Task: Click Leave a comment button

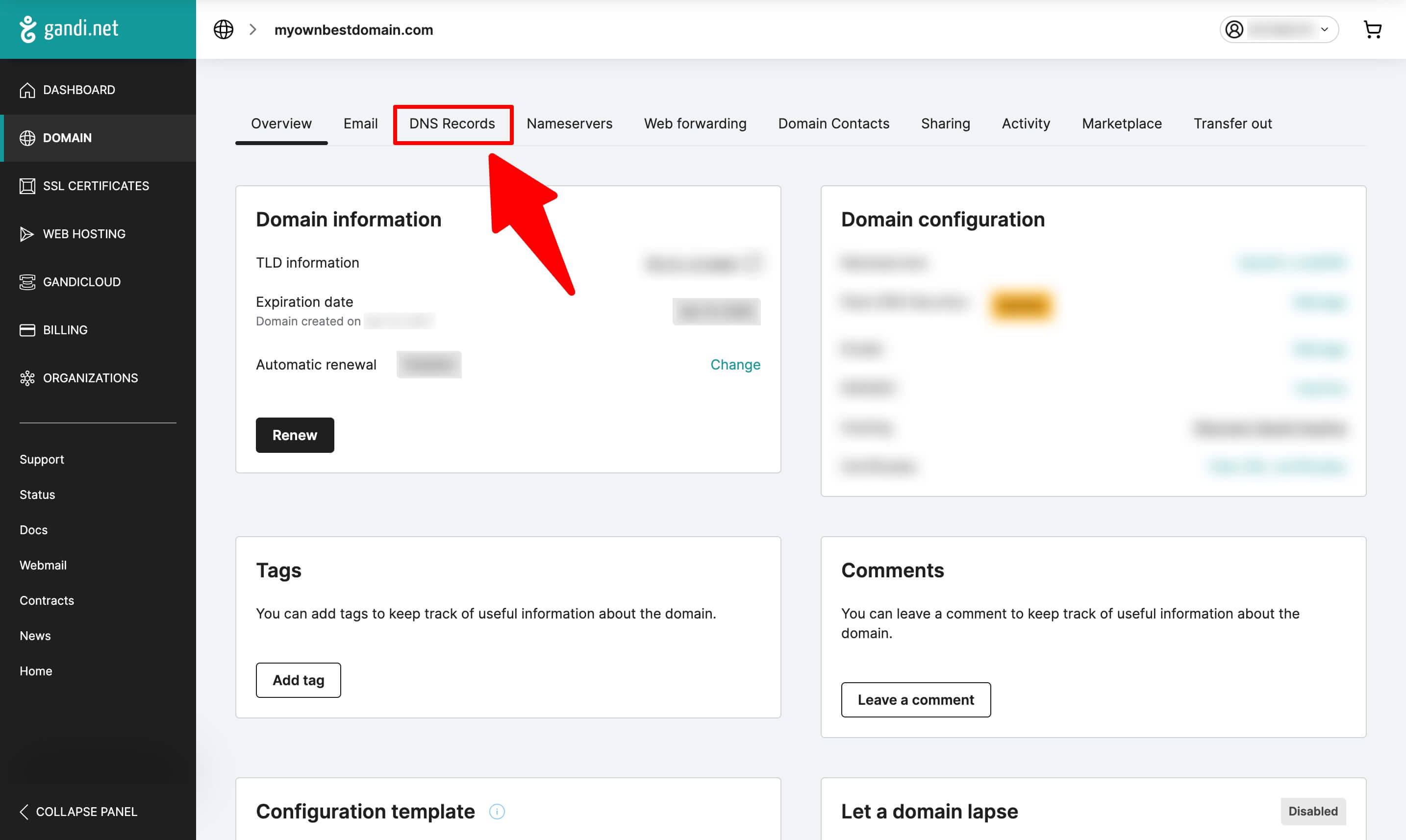Action: coord(915,700)
